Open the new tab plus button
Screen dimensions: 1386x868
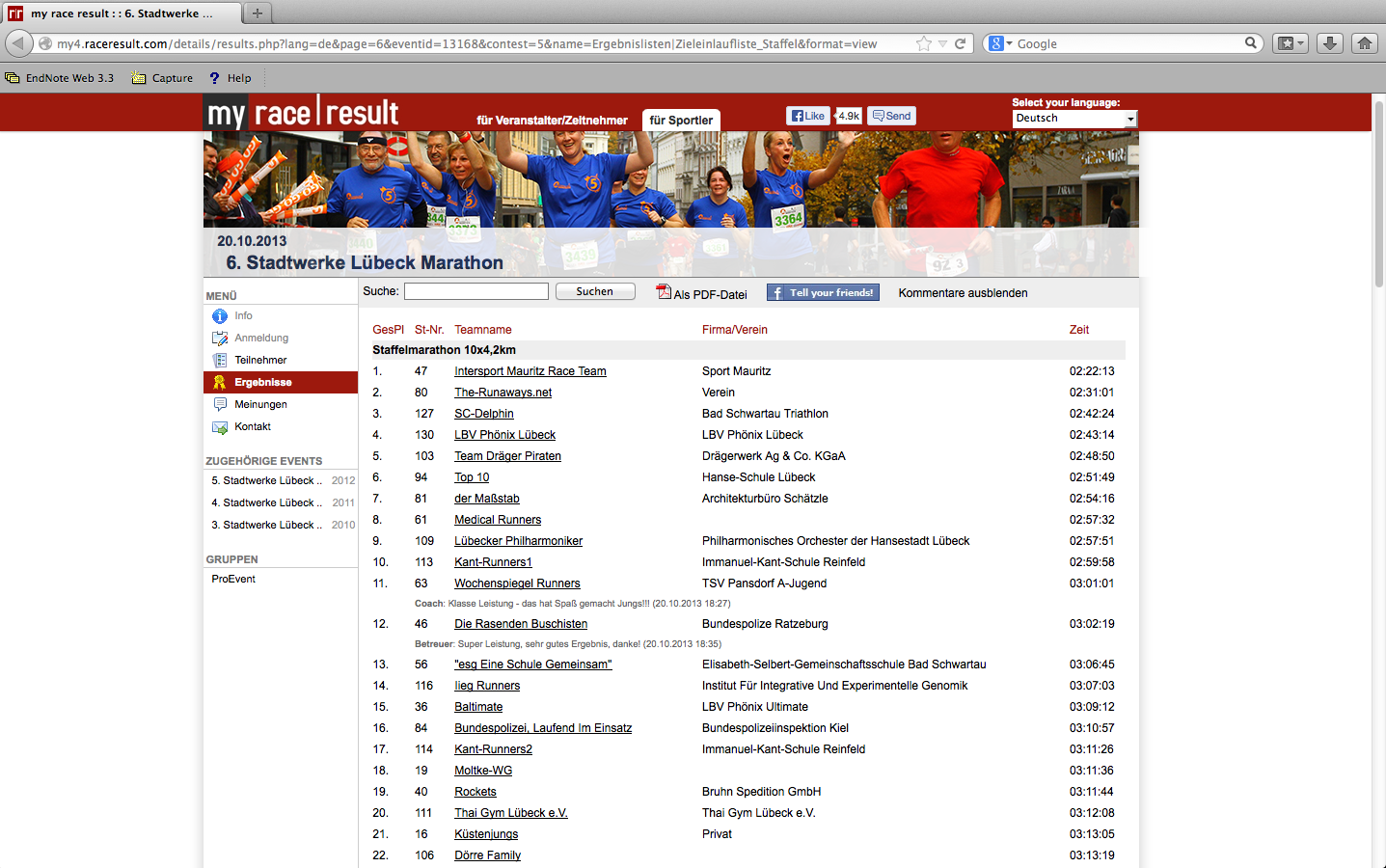click(x=258, y=14)
